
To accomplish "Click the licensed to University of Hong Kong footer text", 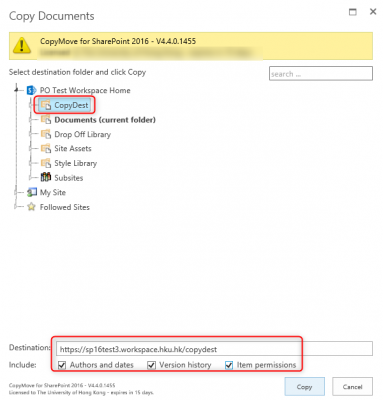I will tap(81, 392).
